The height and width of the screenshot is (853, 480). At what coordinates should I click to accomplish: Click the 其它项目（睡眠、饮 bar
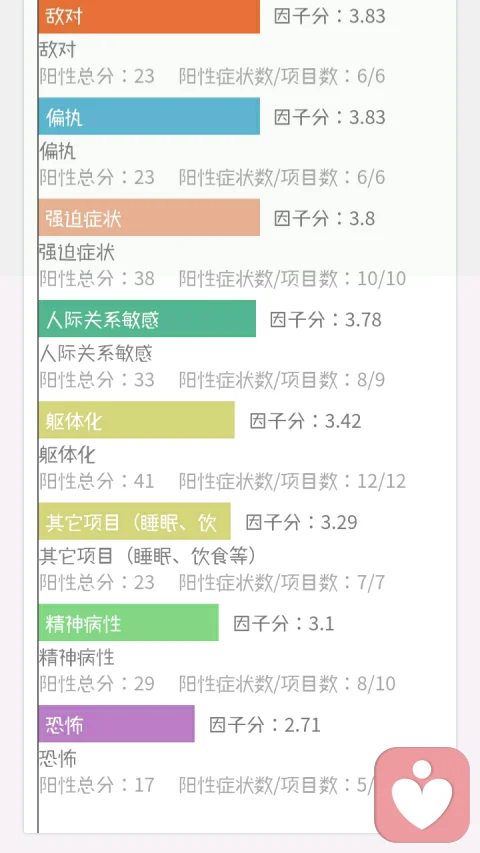[134, 521]
